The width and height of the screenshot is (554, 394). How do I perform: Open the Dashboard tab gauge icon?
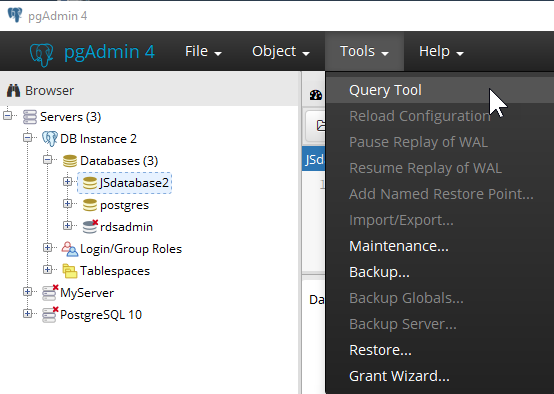click(316, 95)
